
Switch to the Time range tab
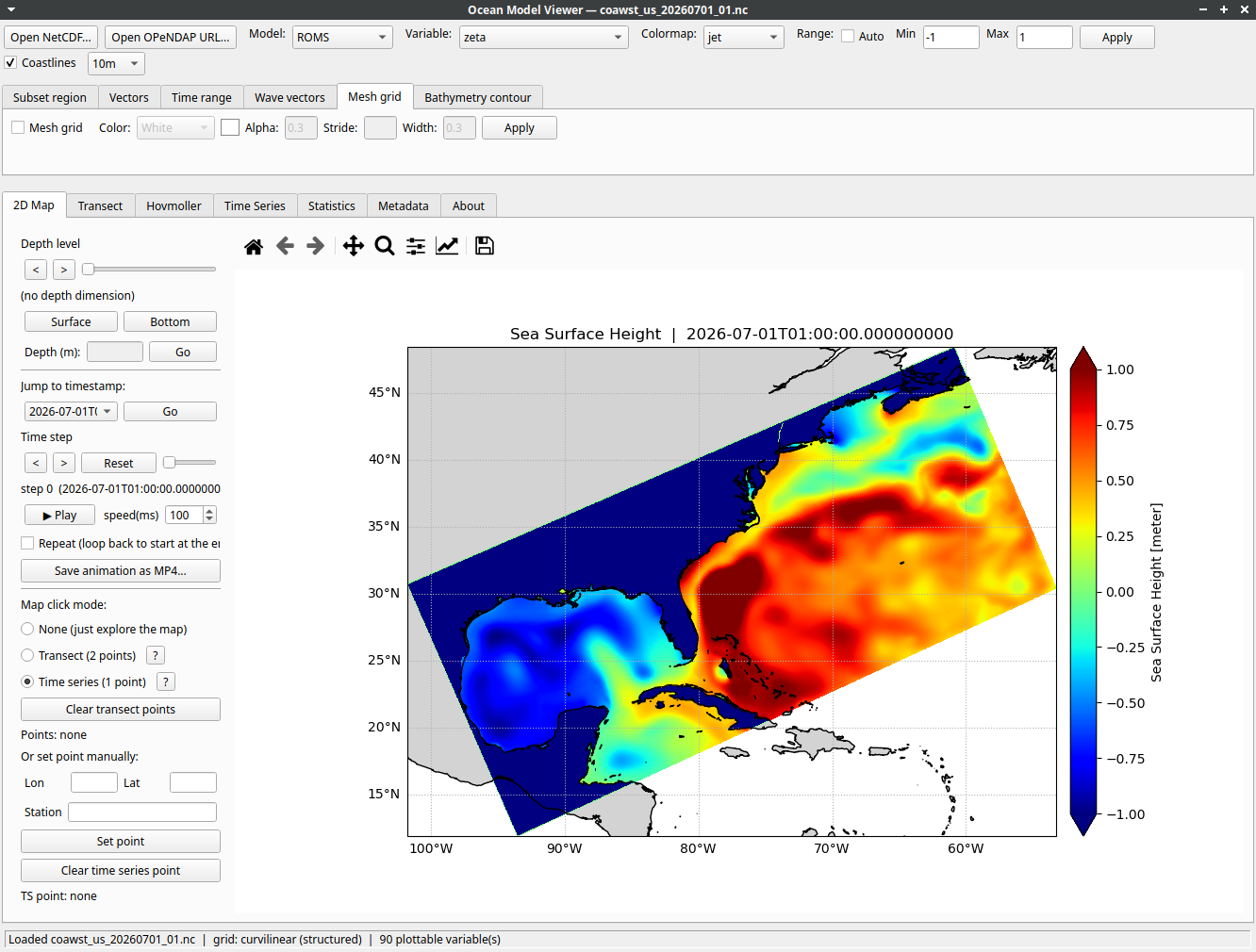(x=202, y=97)
